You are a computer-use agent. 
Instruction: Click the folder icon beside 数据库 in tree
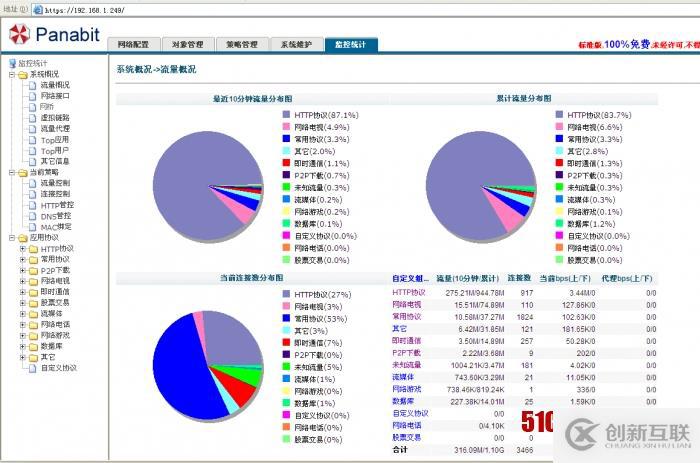[x=33, y=347]
